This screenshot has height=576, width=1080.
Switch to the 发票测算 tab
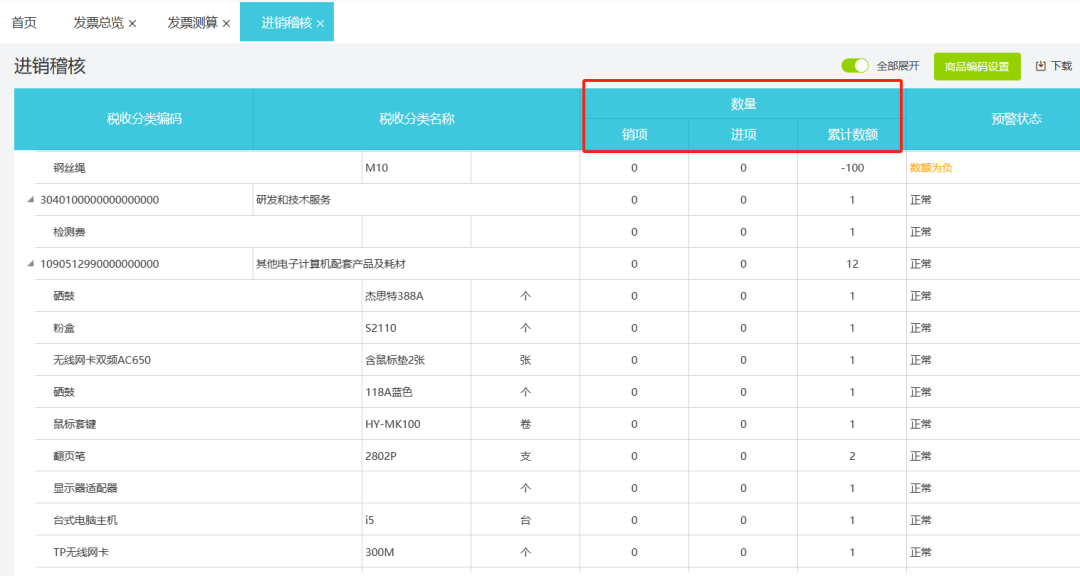[x=192, y=23]
